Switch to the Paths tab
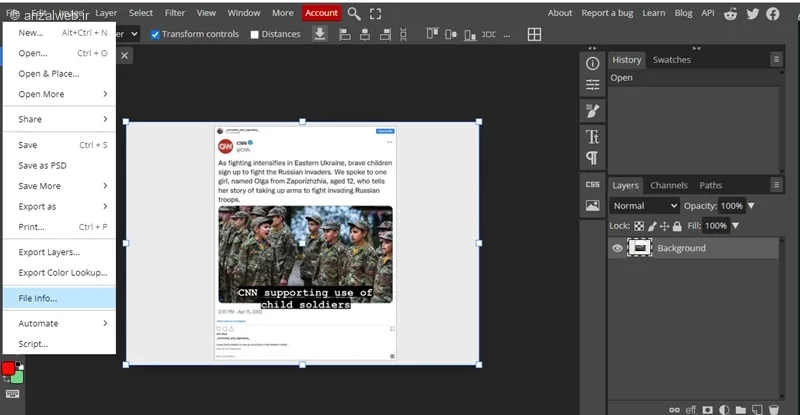 pyautogui.click(x=710, y=185)
